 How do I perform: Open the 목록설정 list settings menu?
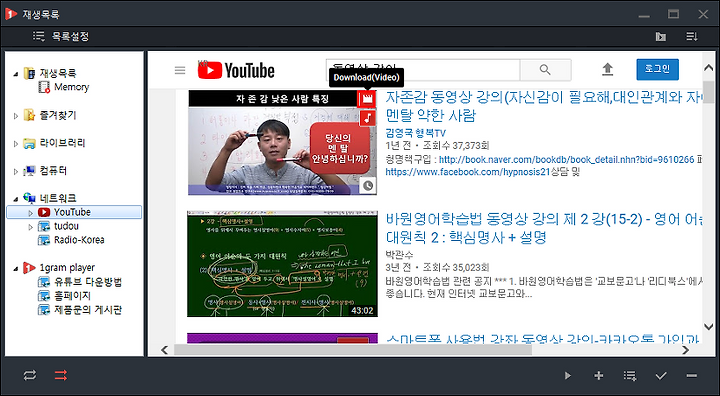61,36
